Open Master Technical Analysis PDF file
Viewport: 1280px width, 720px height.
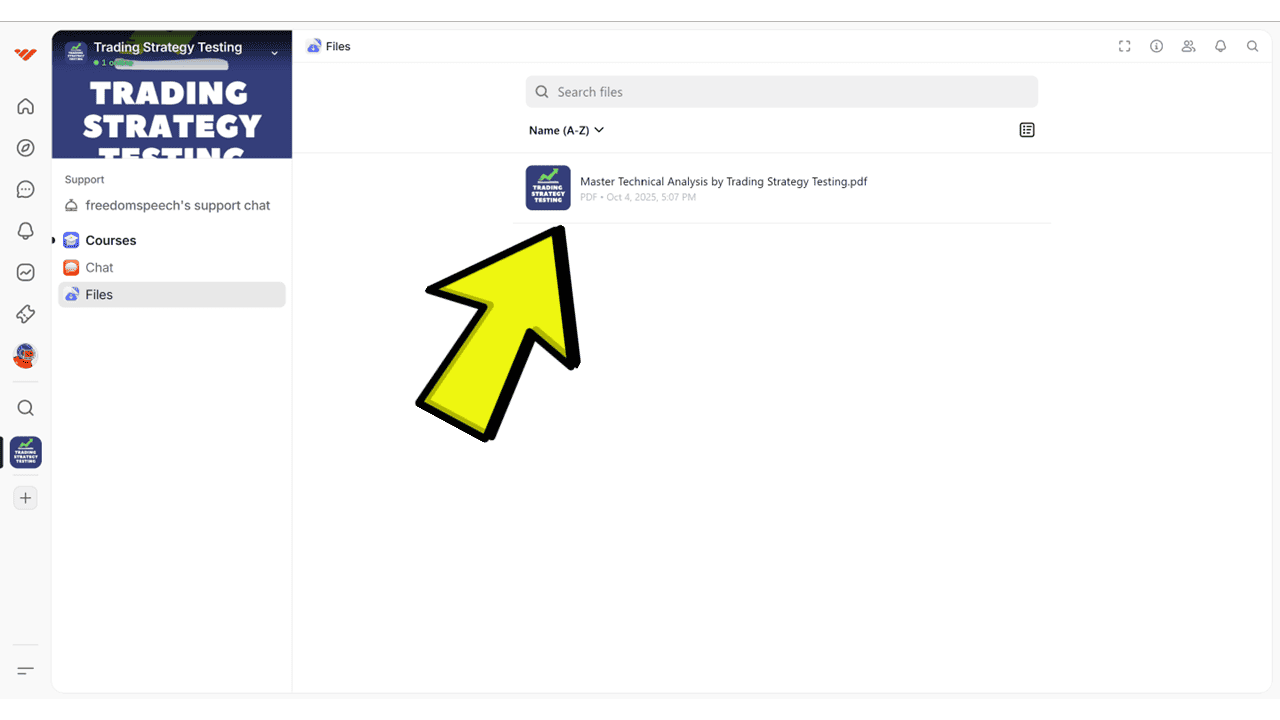[x=723, y=188]
